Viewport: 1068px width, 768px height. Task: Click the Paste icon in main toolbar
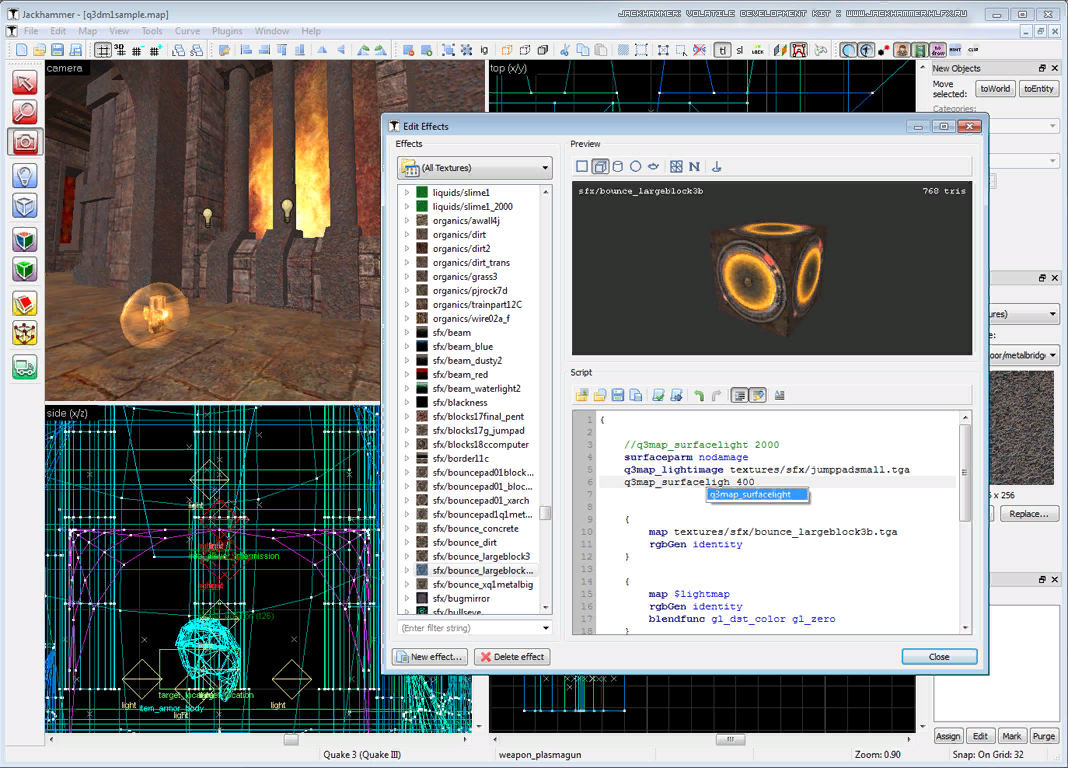[601, 50]
